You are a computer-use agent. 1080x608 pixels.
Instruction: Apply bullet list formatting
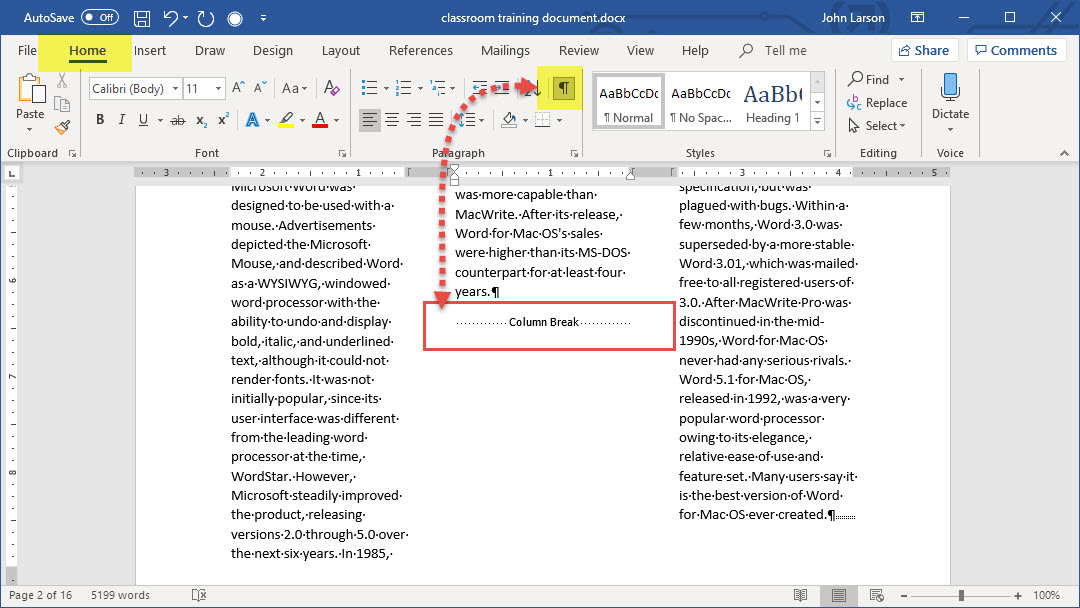[x=369, y=89]
